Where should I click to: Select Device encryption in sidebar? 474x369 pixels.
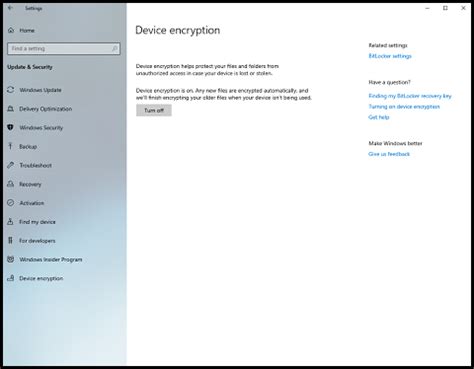click(x=41, y=278)
